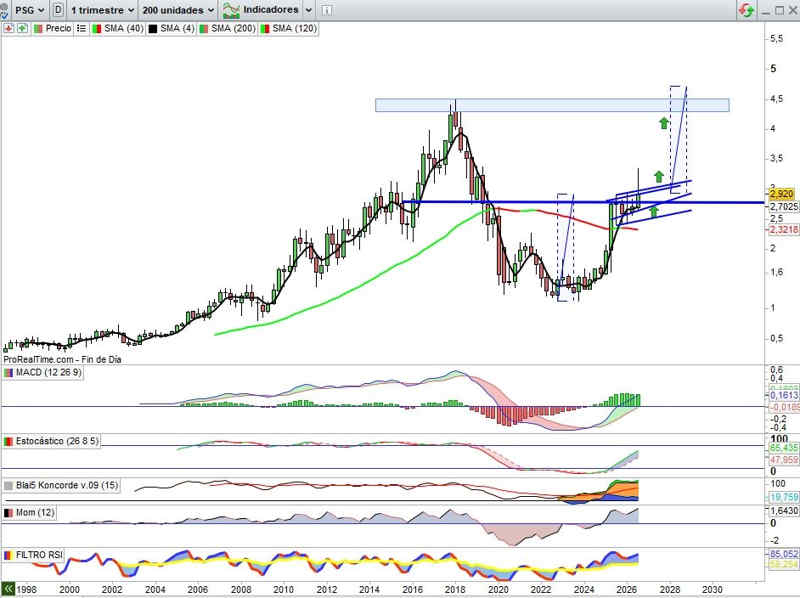Open SMA (200) indicator settings

[x=233, y=29]
